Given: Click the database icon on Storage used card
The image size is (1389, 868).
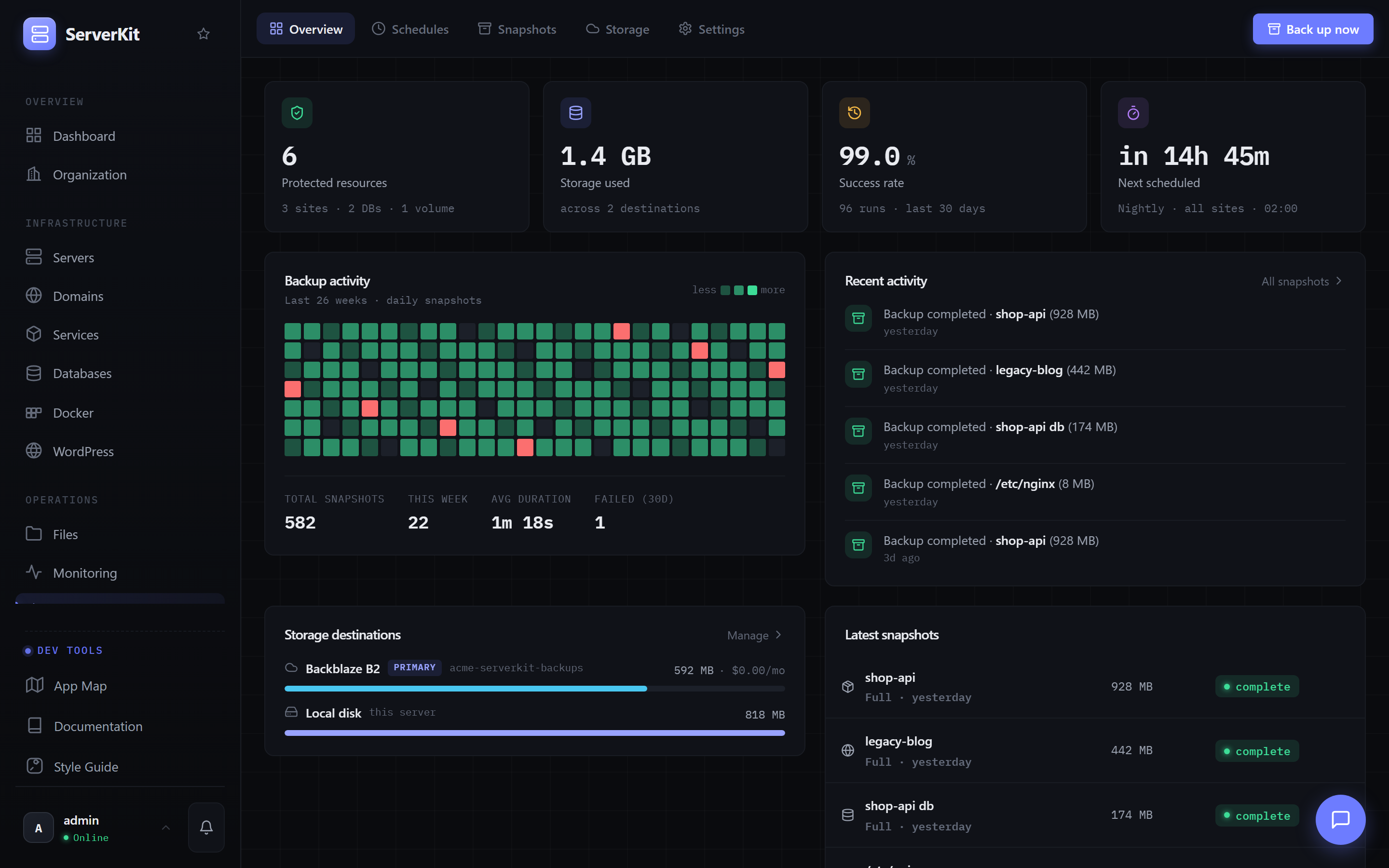Looking at the screenshot, I should pyautogui.click(x=576, y=112).
